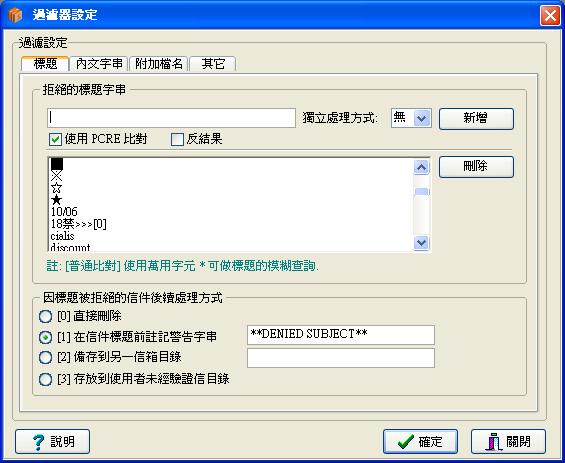
Task: Select the hollow star list entry
Action: tap(57, 188)
